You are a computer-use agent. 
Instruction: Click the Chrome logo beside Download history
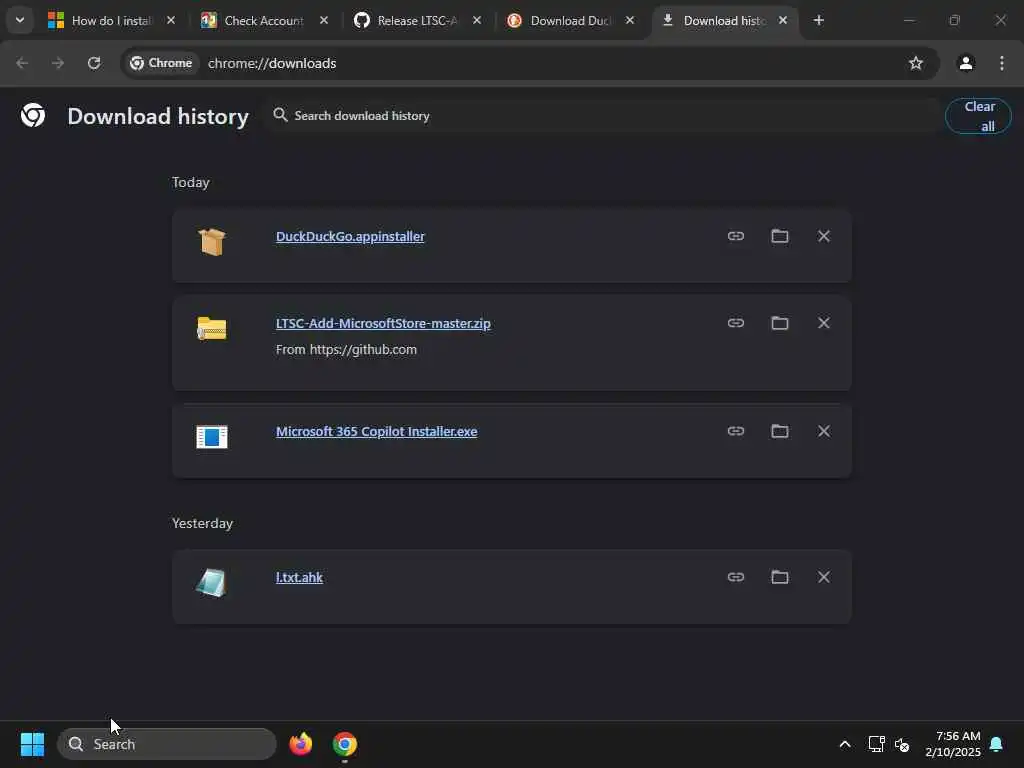click(x=33, y=116)
